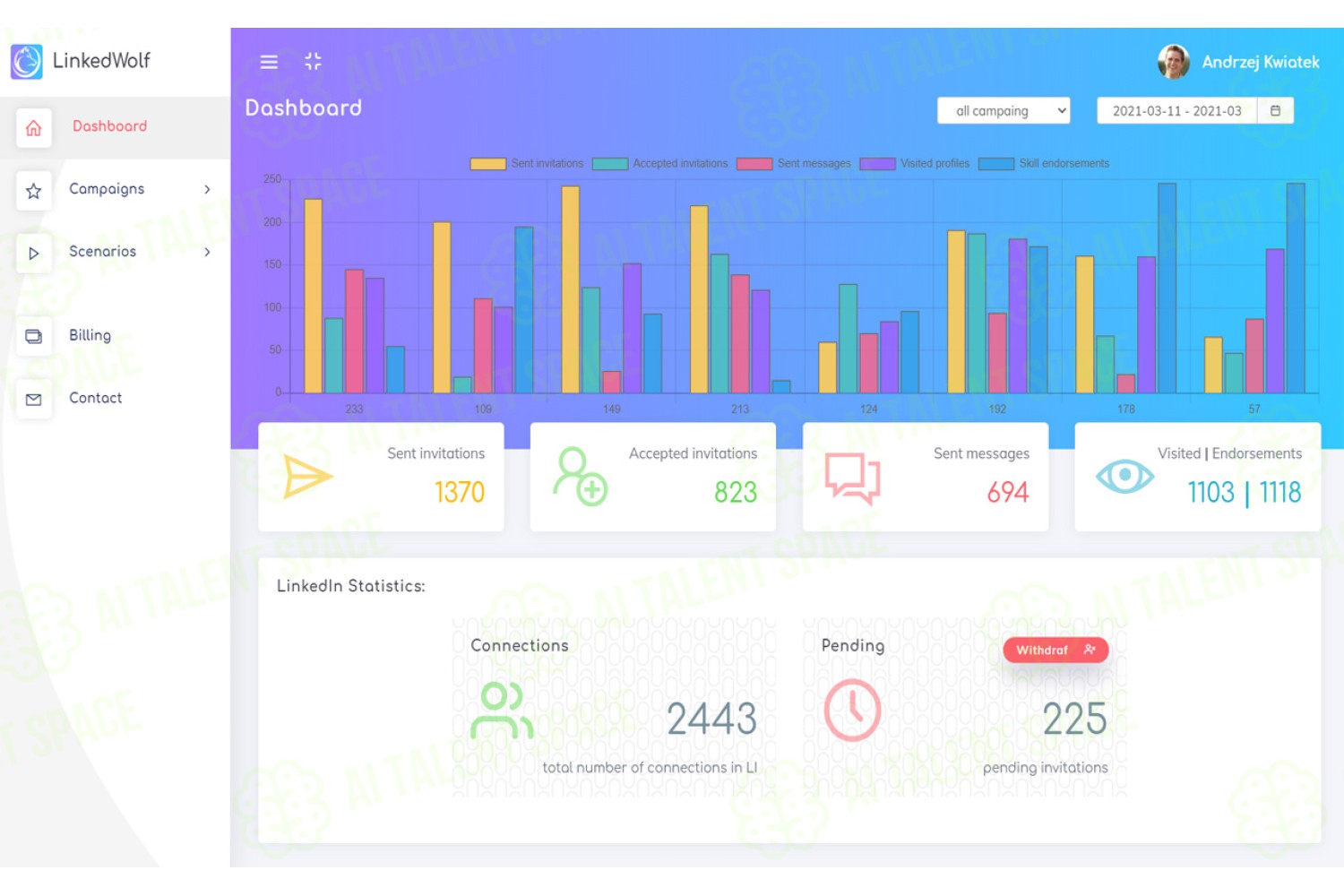The height and width of the screenshot is (896, 1344).
Task: Click Andrzej Kwiatek's profile avatar
Action: [x=1174, y=62]
